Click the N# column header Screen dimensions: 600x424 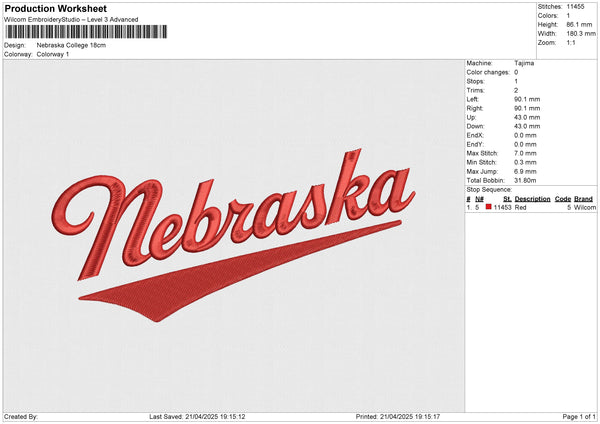(x=480, y=199)
